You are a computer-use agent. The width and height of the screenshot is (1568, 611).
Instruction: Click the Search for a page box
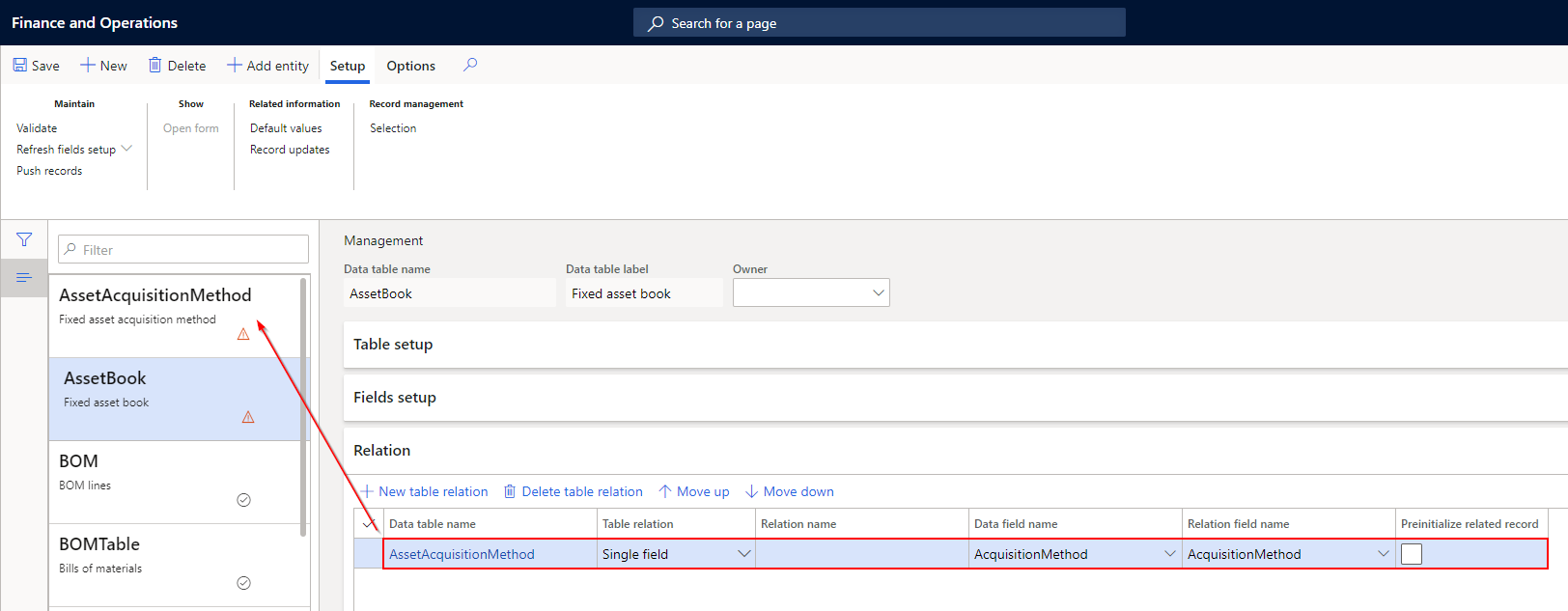coord(880,23)
